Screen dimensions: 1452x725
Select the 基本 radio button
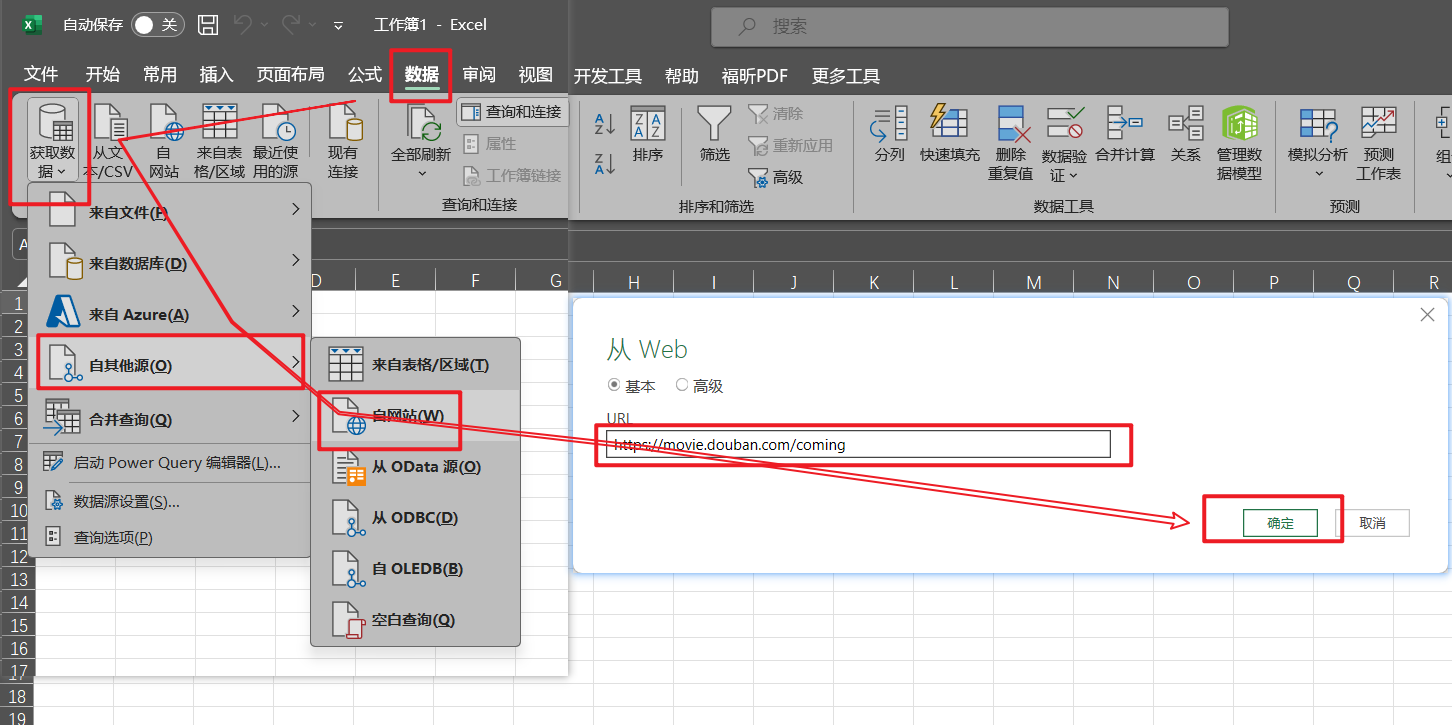(x=614, y=385)
